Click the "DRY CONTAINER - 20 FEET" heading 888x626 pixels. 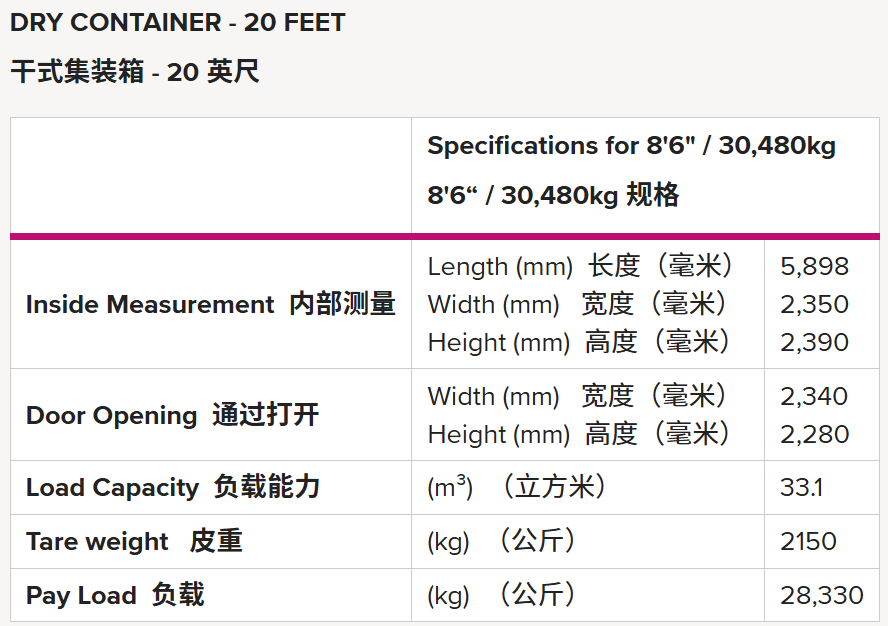tap(178, 23)
